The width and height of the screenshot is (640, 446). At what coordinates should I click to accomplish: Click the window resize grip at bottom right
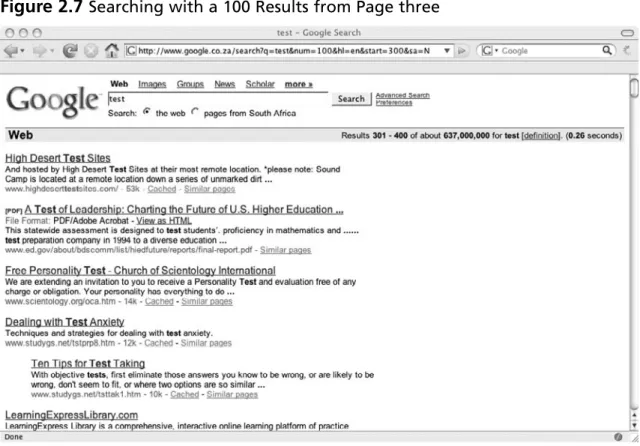pos(635,438)
